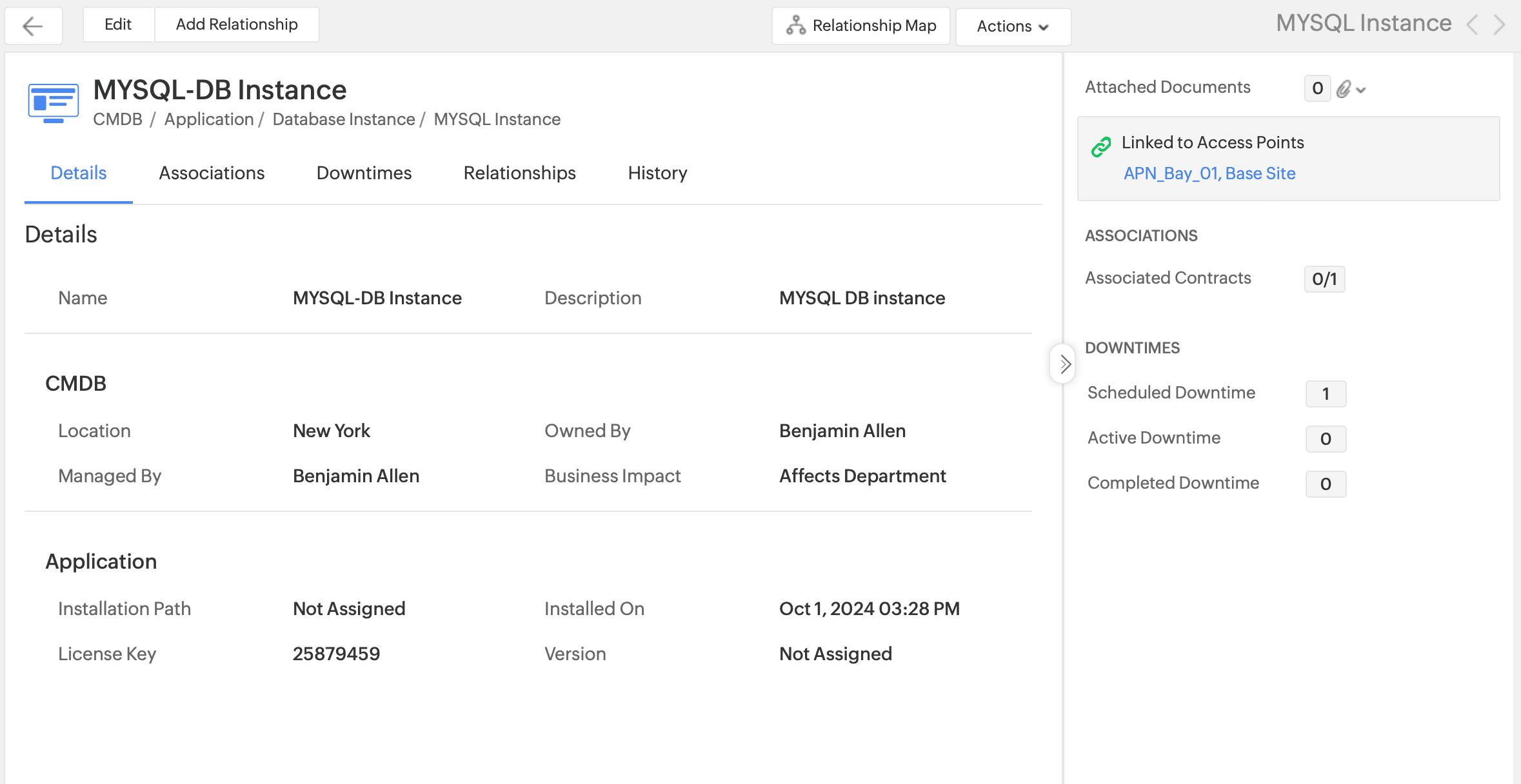Open APN_Bay_01, Base Site link
The image size is (1521, 784).
pyautogui.click(x=1209, y=173)
